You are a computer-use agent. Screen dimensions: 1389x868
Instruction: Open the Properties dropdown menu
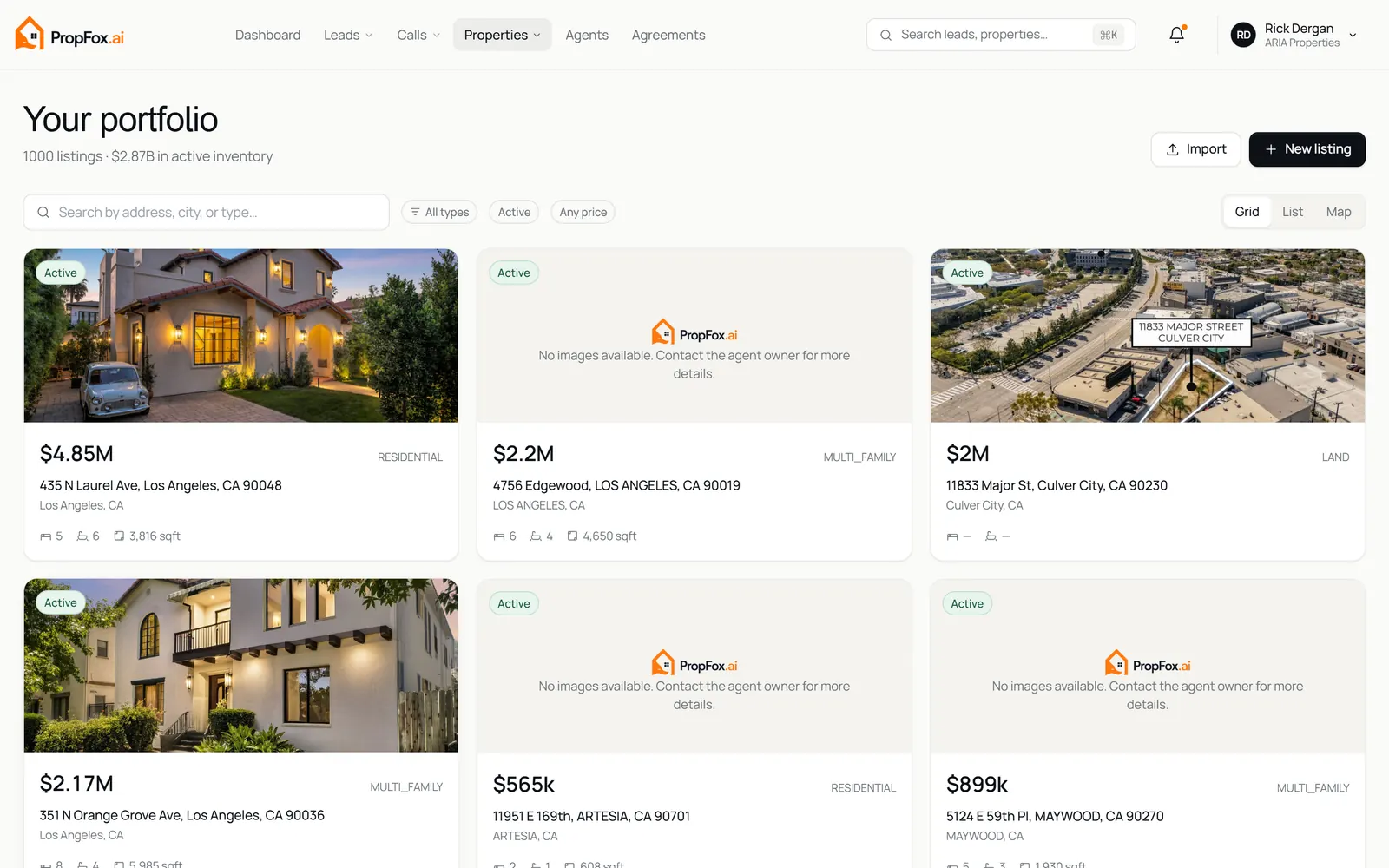coord(502,35)
